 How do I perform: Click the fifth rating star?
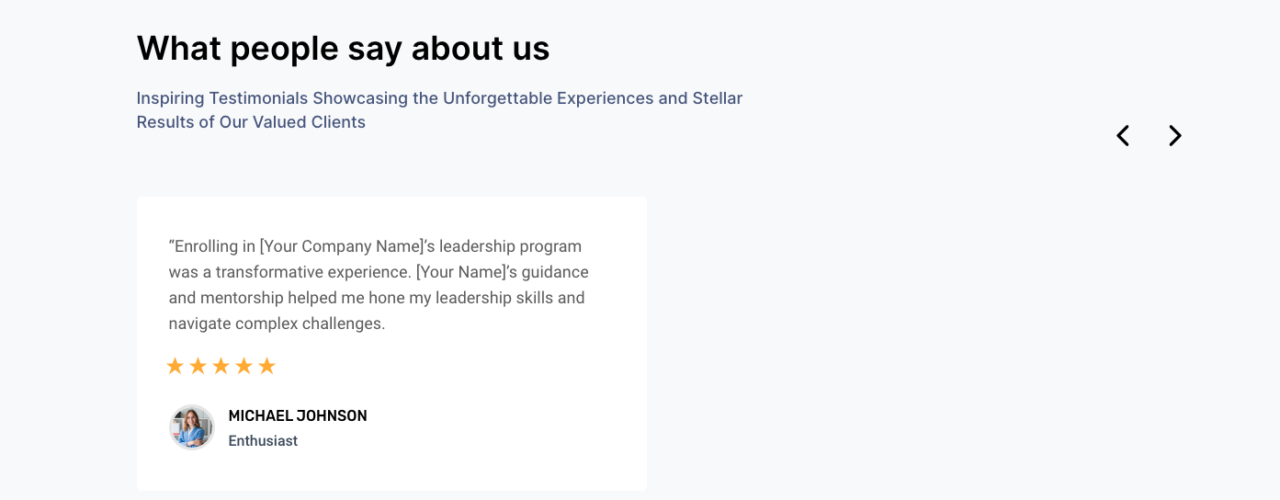[x=267, y=366]
